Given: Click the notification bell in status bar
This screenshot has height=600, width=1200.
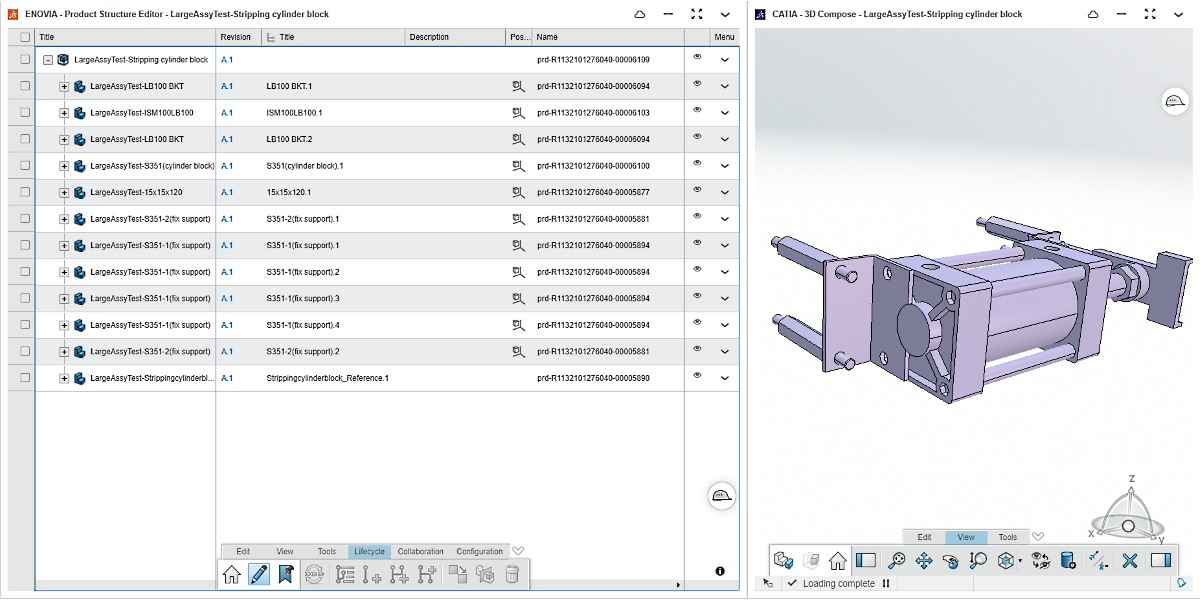Looking at the screenshot, I should [x=1181, y=583].
